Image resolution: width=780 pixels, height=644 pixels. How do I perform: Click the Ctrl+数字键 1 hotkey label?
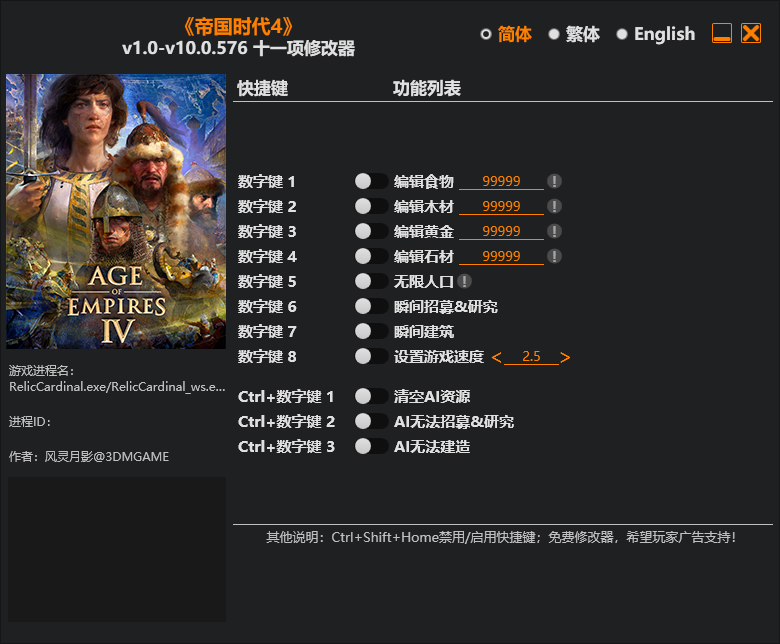point(286,397)
